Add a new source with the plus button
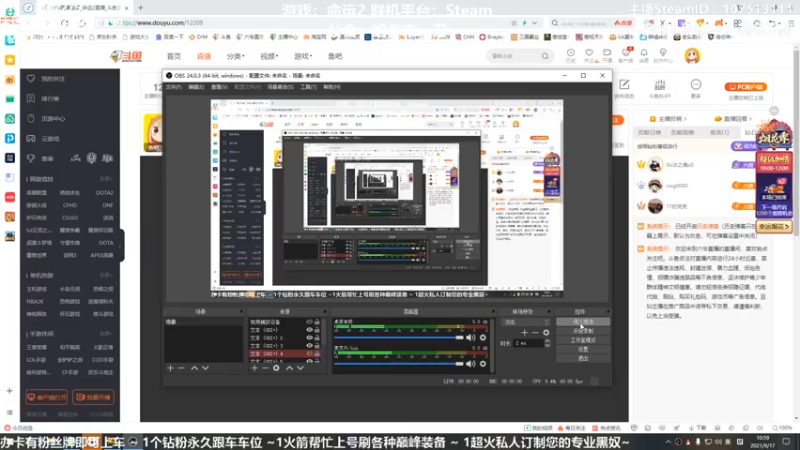Screen dimensions: 800x450 tap(254, 368)
